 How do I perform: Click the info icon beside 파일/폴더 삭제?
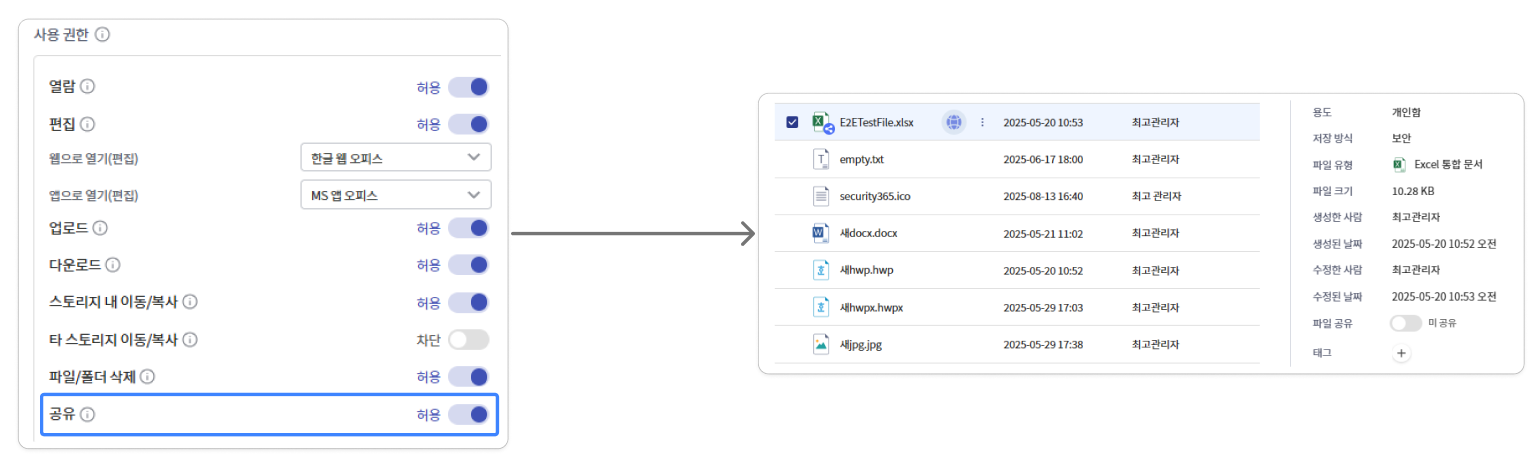[147, 377]
